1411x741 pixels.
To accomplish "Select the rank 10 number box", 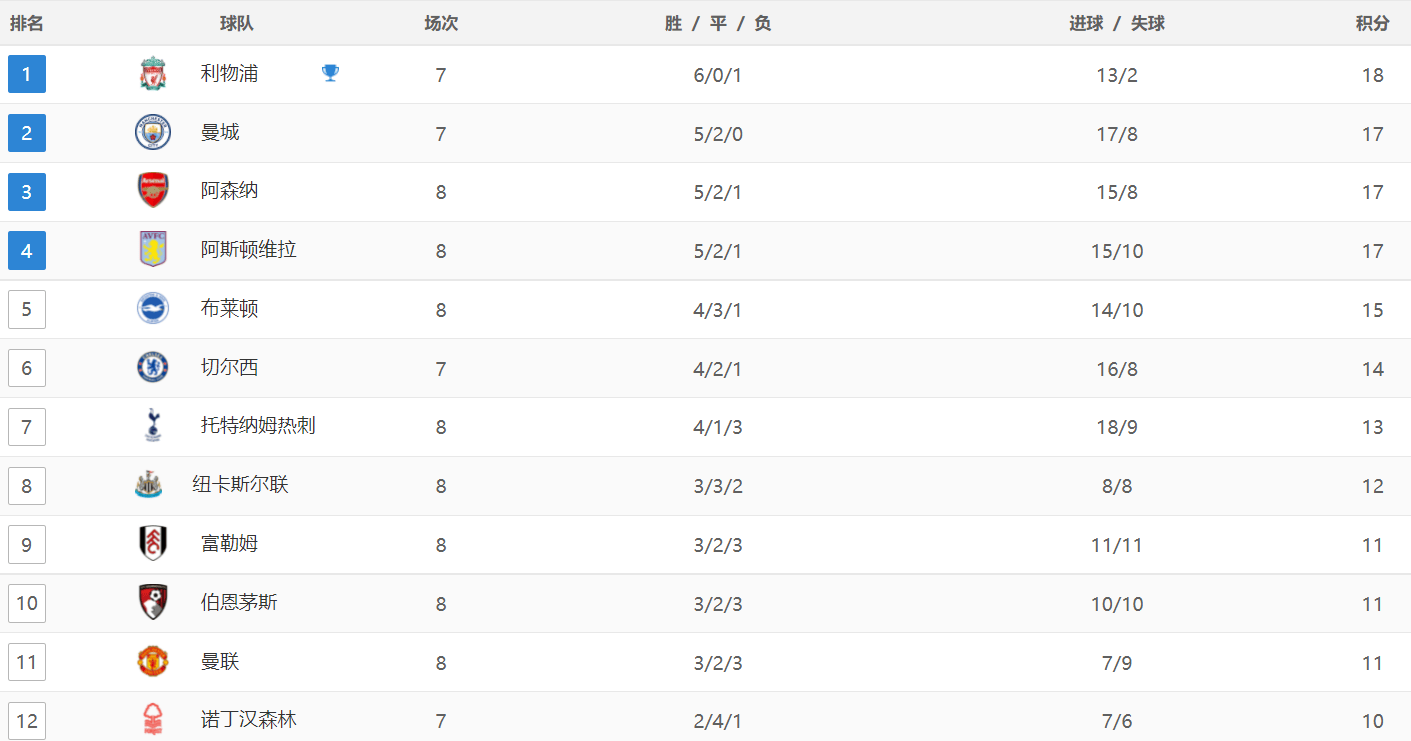I will (x=27, y=603).
